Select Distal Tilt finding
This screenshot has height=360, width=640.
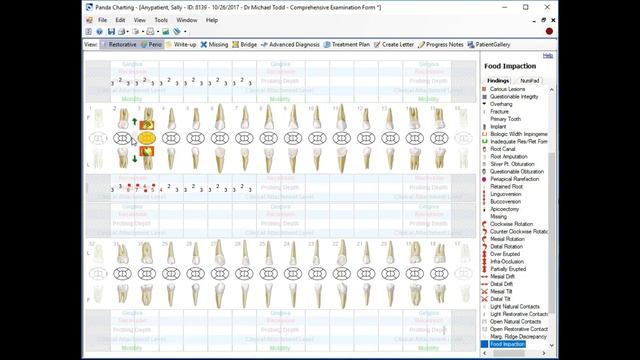[x=500, y=299]
